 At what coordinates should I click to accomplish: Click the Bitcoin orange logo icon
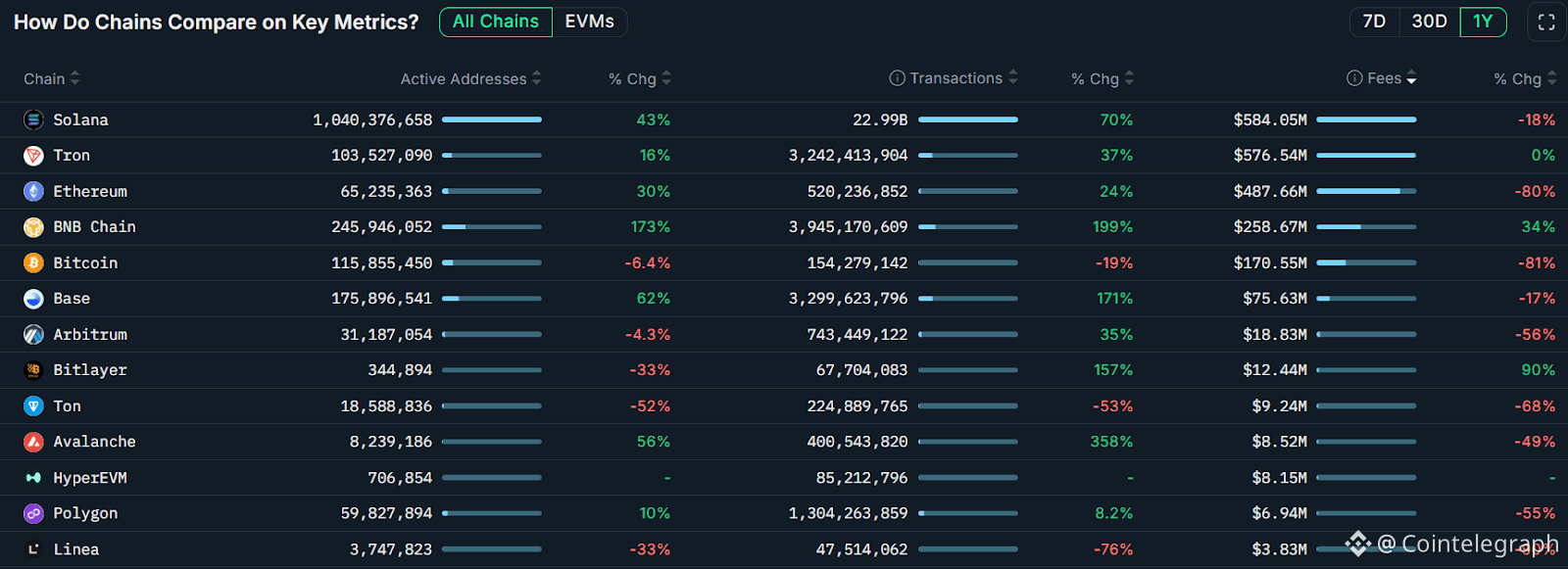33,263
